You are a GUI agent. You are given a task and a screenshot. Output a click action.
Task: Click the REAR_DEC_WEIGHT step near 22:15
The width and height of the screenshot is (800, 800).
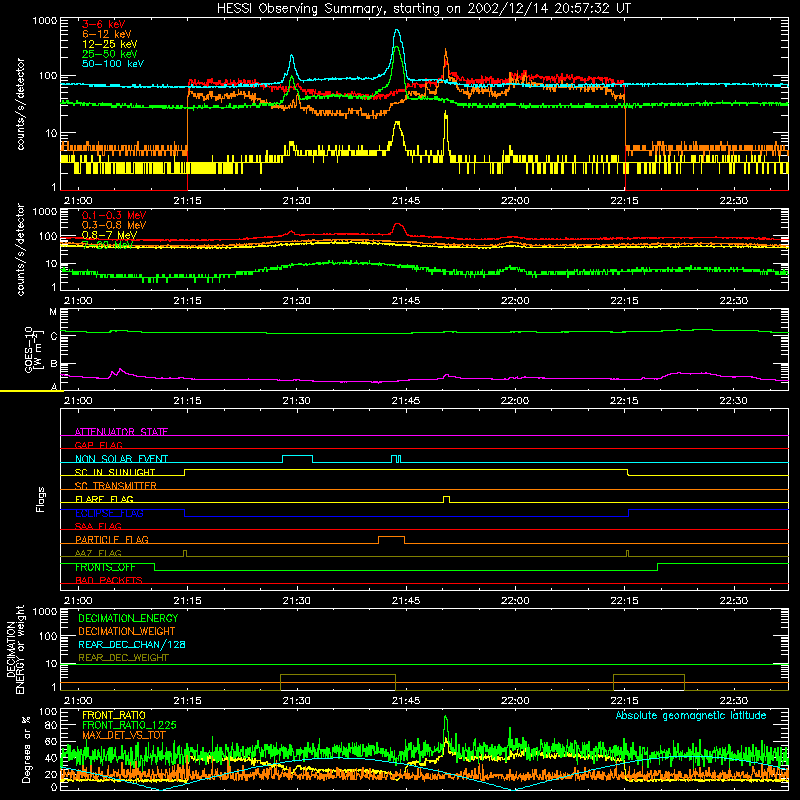tap(648, 682)
